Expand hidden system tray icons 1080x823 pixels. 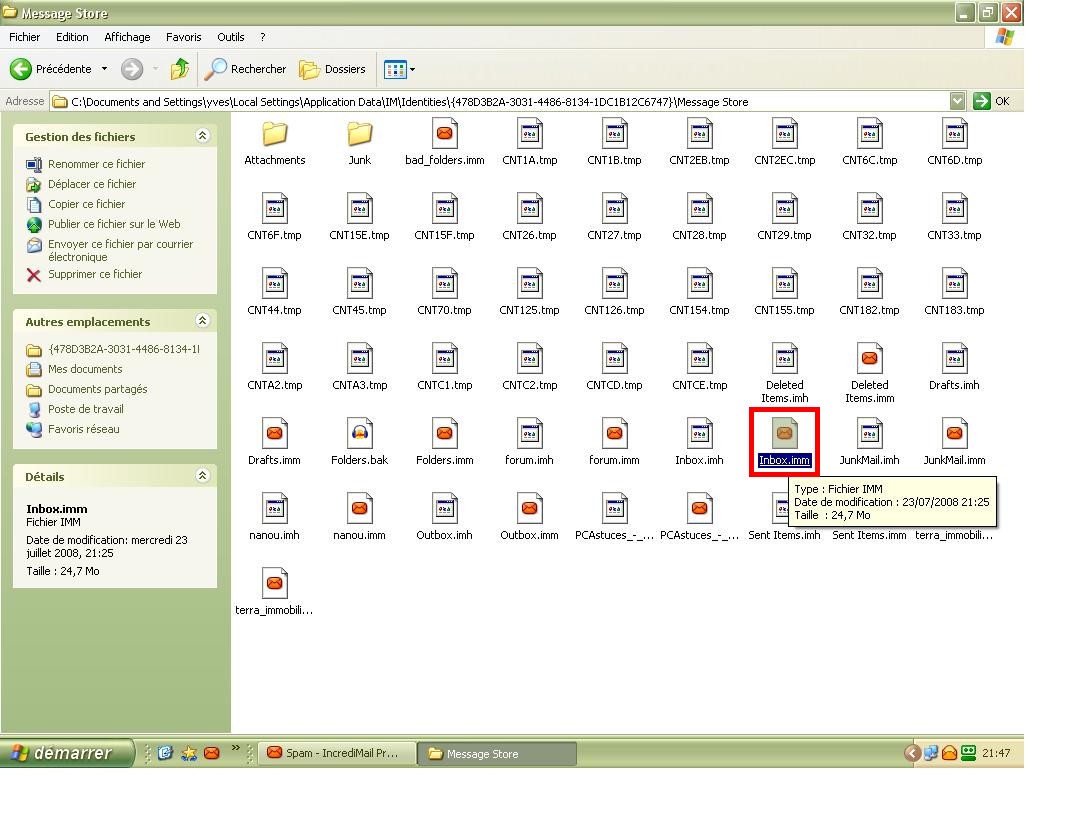[x=912, y=753]
